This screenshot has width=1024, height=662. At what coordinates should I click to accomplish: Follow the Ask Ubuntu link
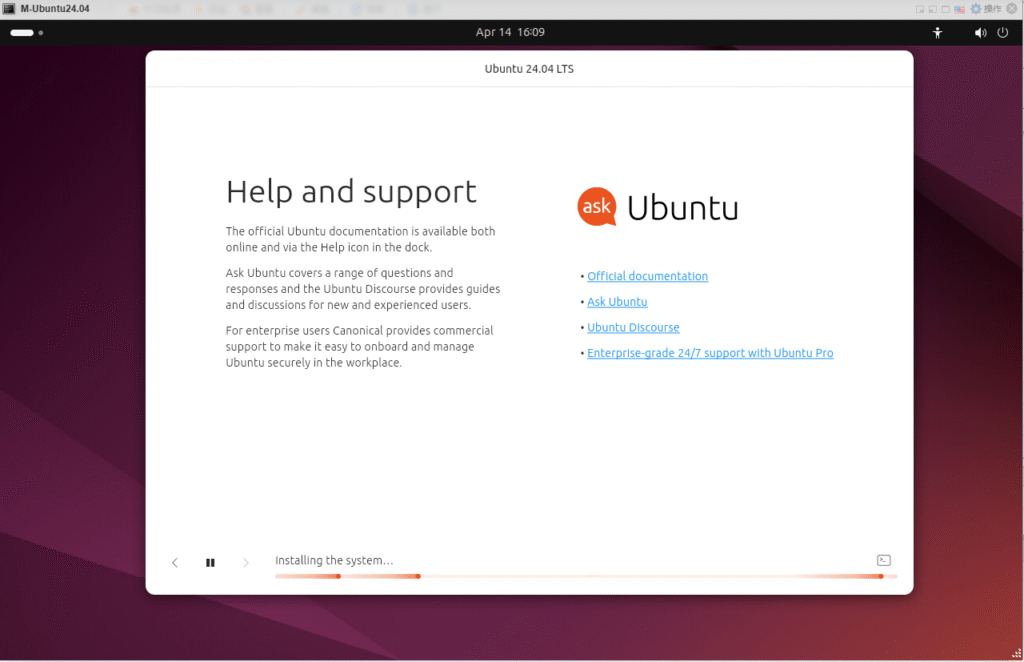point(617,302)
